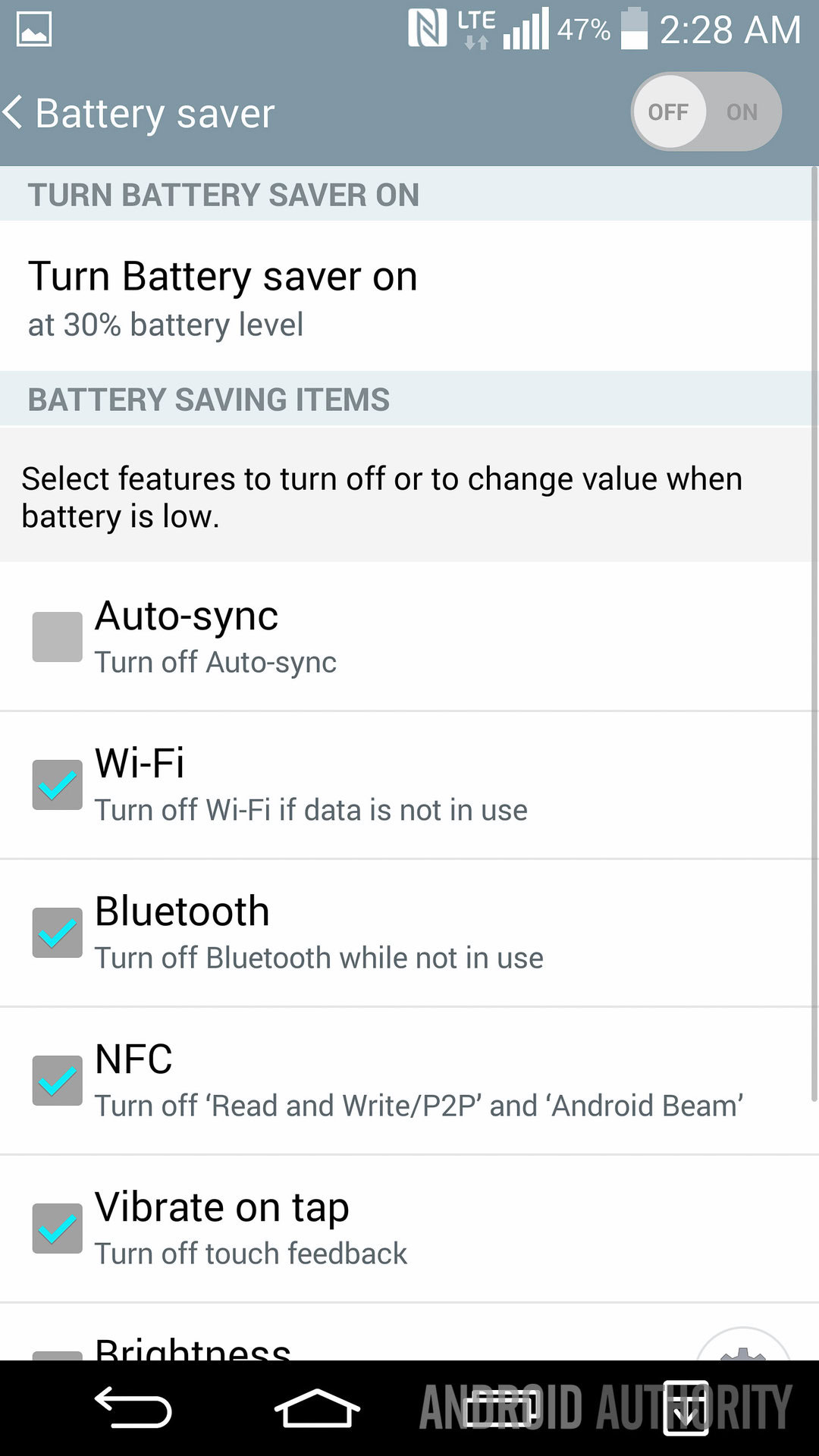Tap the NFC status bar icon
This screenshot has height=1456, width=819.
(427, 29)
